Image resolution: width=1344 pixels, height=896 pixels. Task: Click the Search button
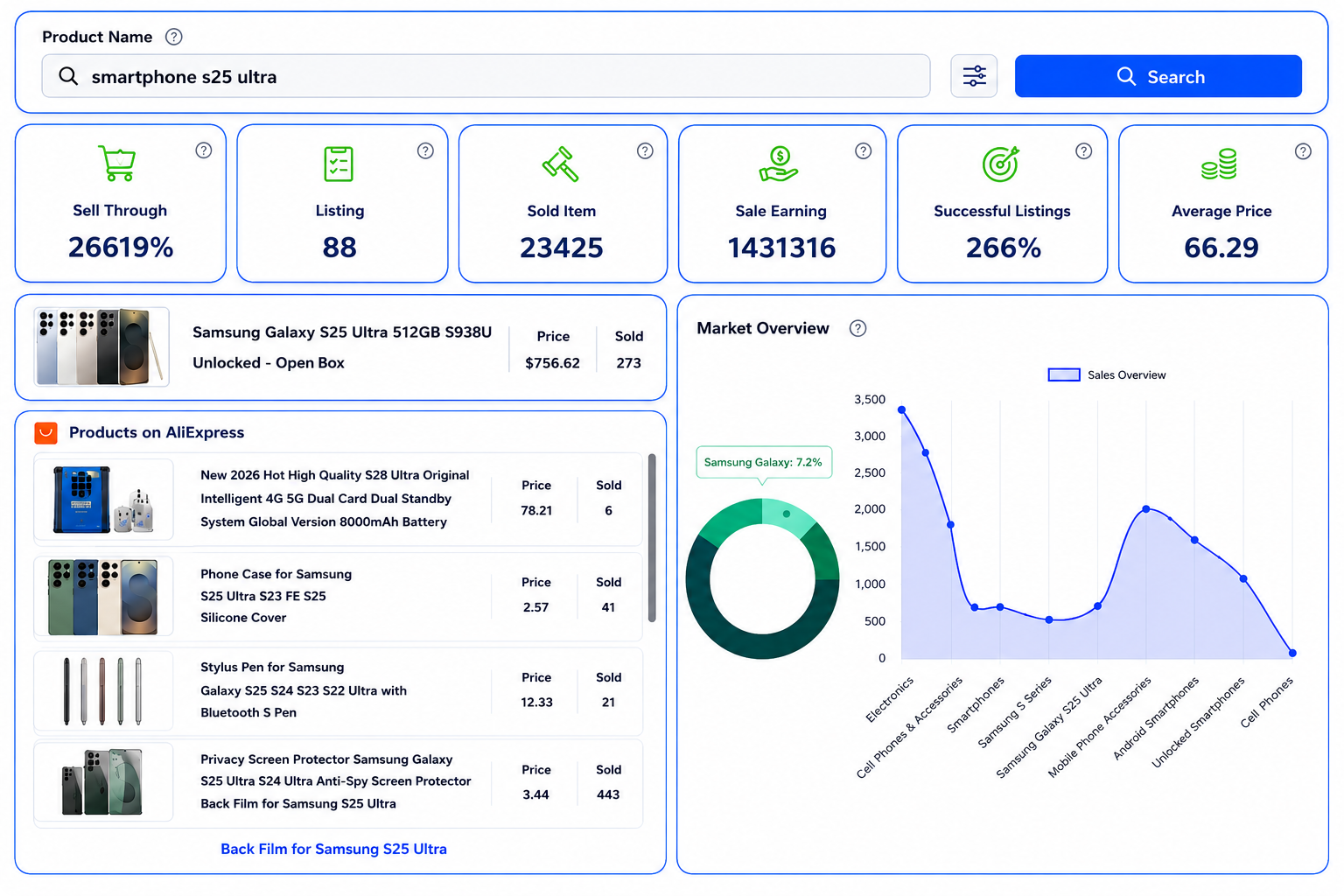pyautogui.click(x=1158, y=76)
